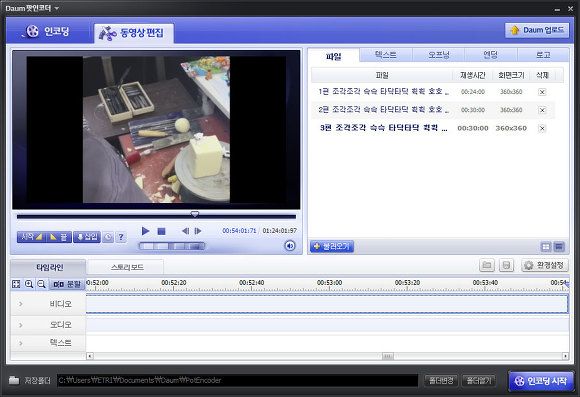Click the 00:53:00 timeline ruler mark

click(x=329, y=283)
